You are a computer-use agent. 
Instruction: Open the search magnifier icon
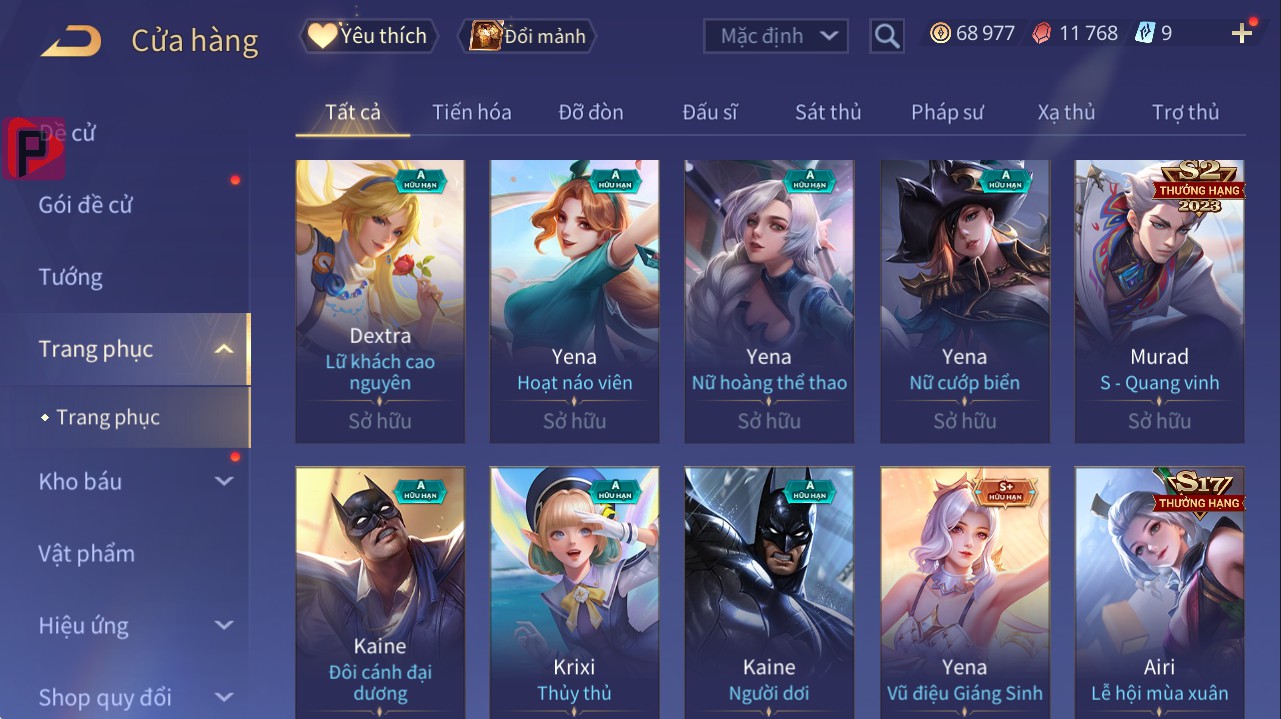coord(887,36)
